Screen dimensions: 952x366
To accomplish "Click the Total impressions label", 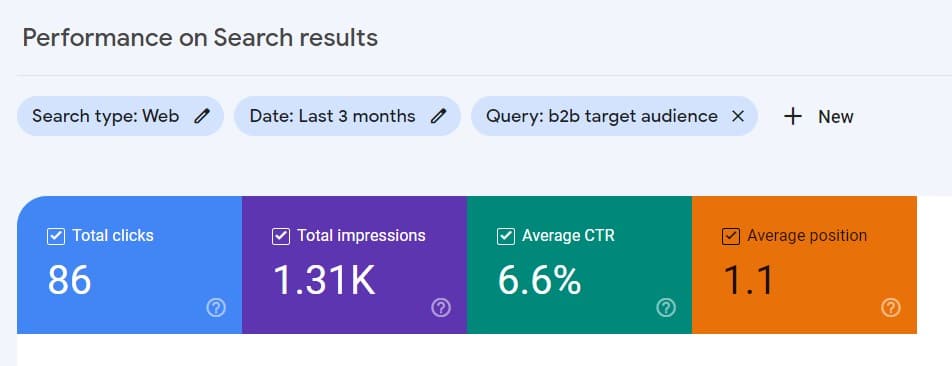I will coord(361,236).
